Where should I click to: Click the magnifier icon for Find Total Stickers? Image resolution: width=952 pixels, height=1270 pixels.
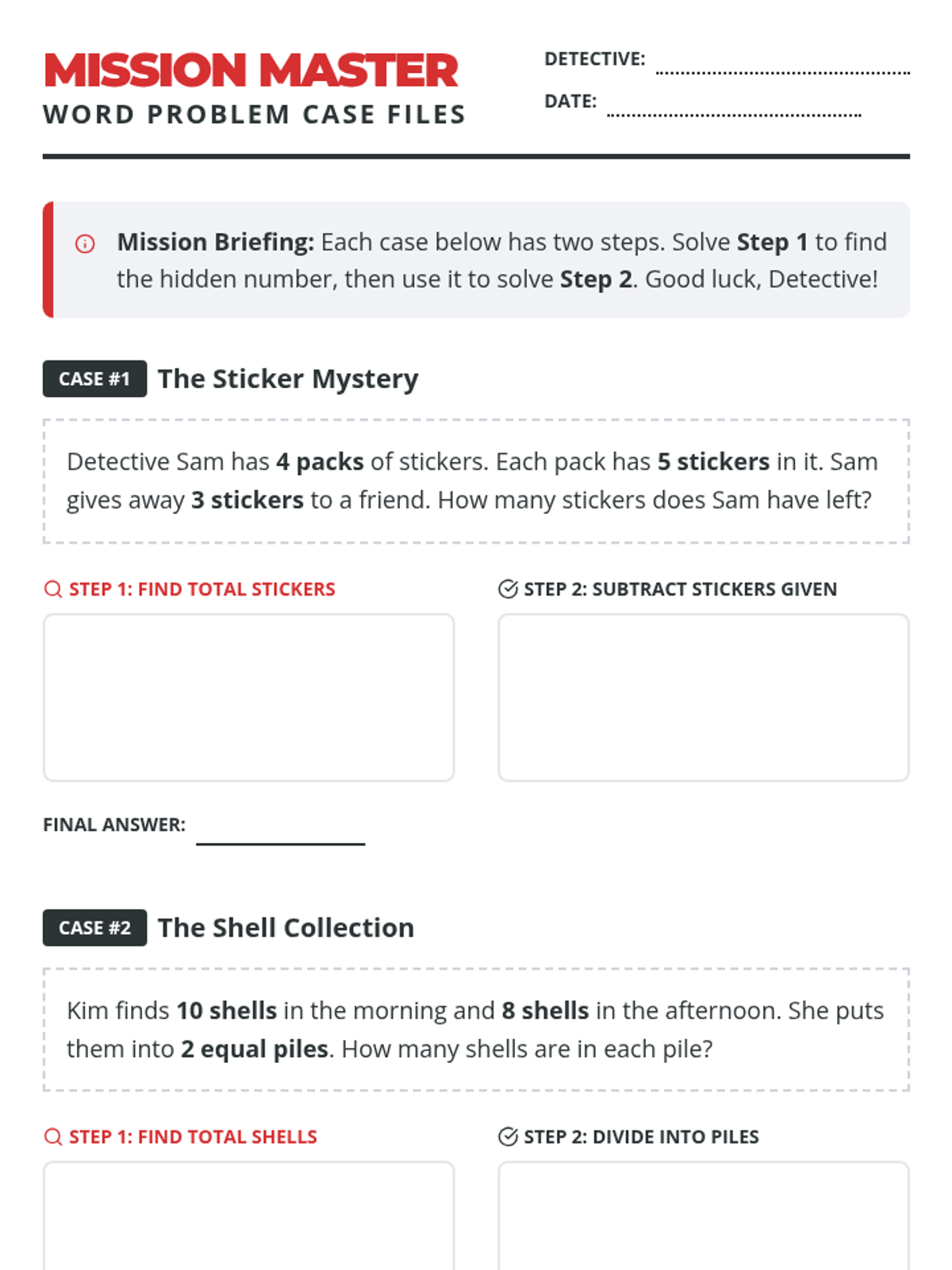[x=53, y=589]
